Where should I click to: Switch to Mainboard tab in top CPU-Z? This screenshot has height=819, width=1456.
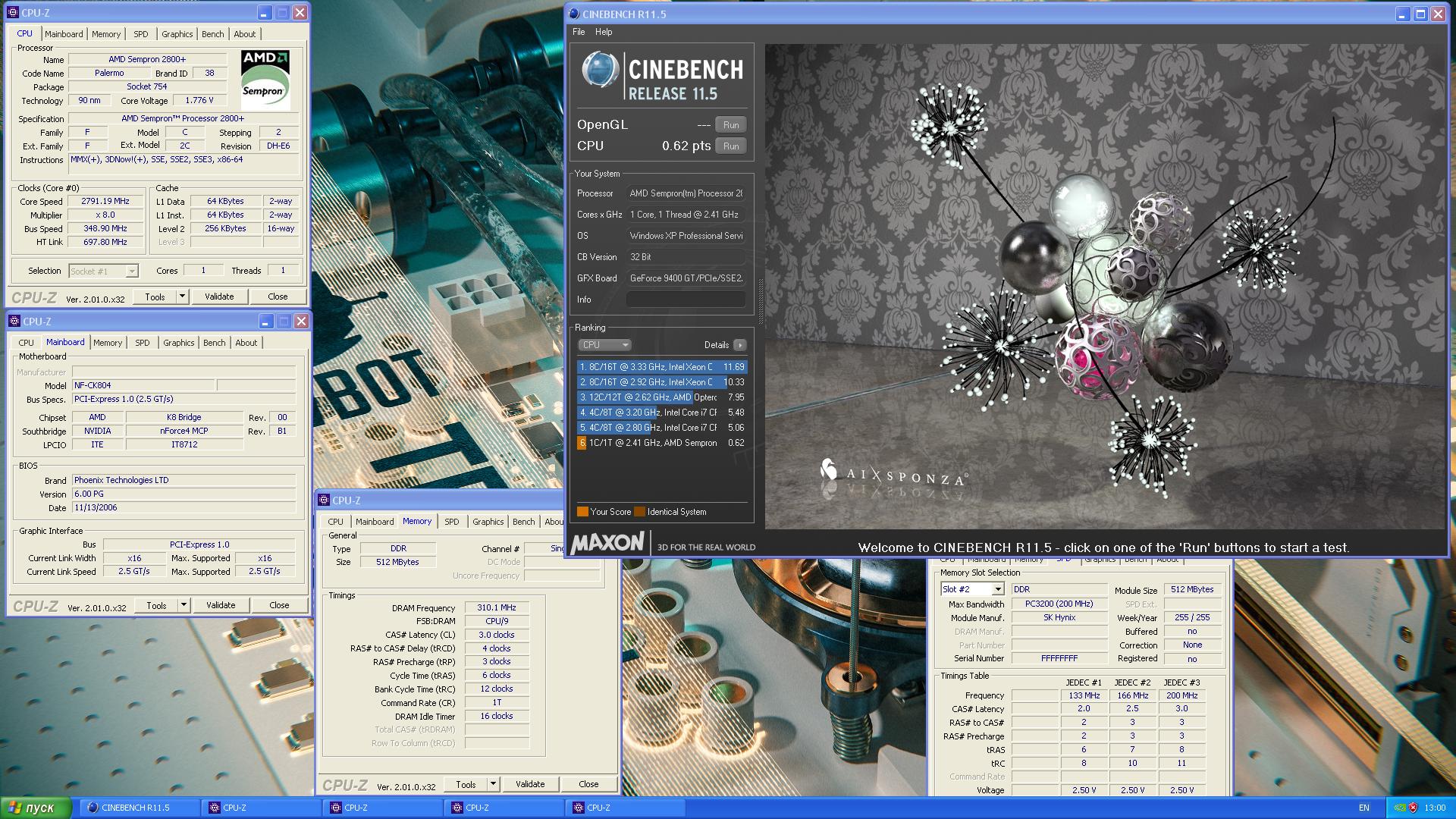coord(64,34)
